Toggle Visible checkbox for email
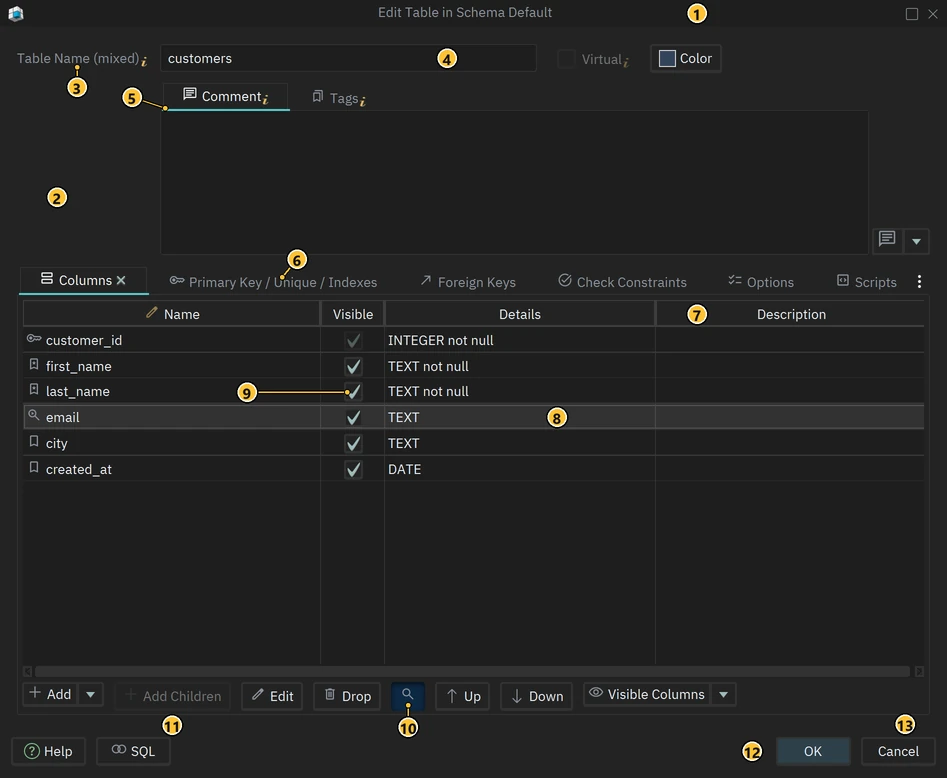 click(353, 417)
